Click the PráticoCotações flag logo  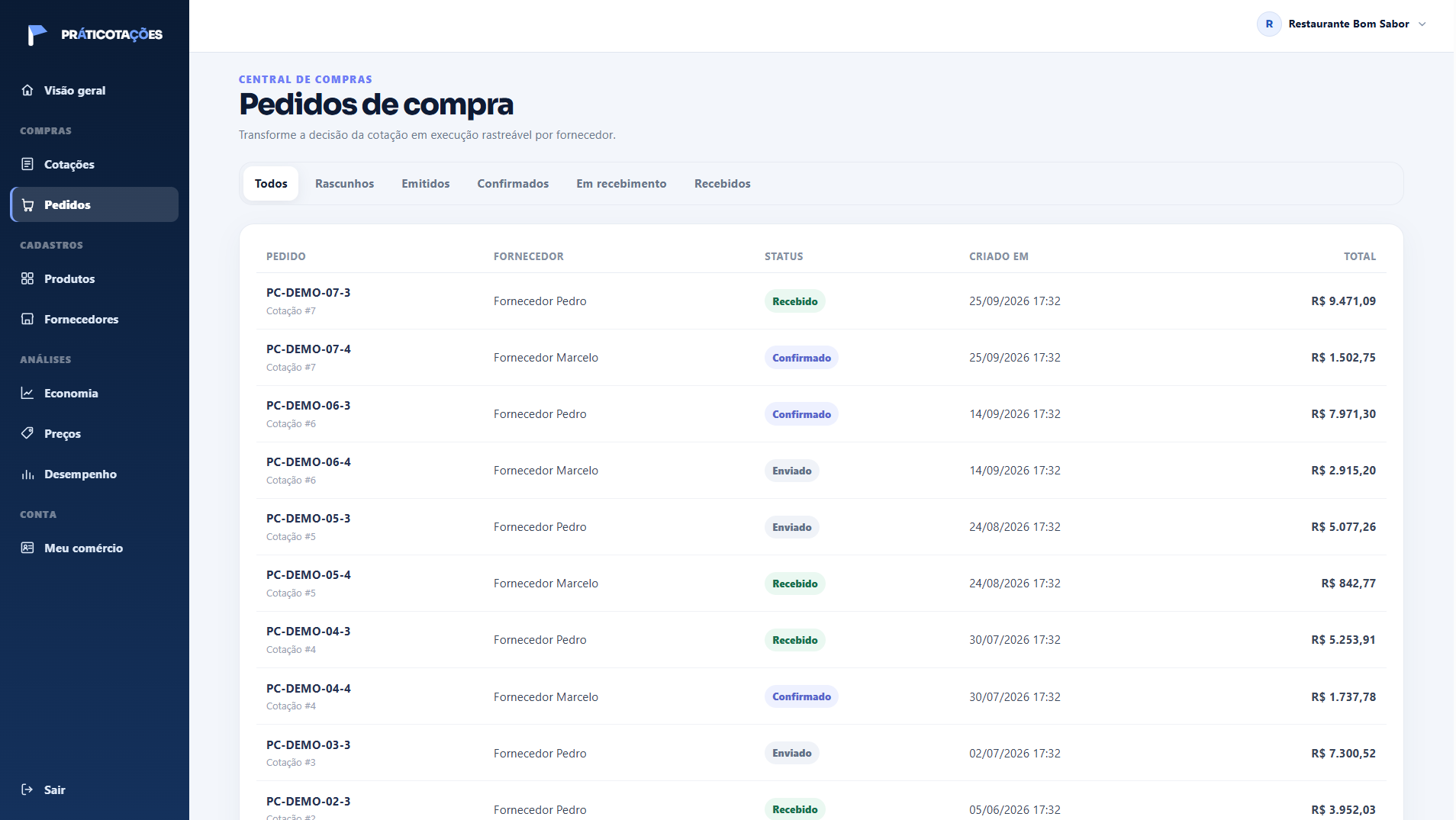coord(37,34)
